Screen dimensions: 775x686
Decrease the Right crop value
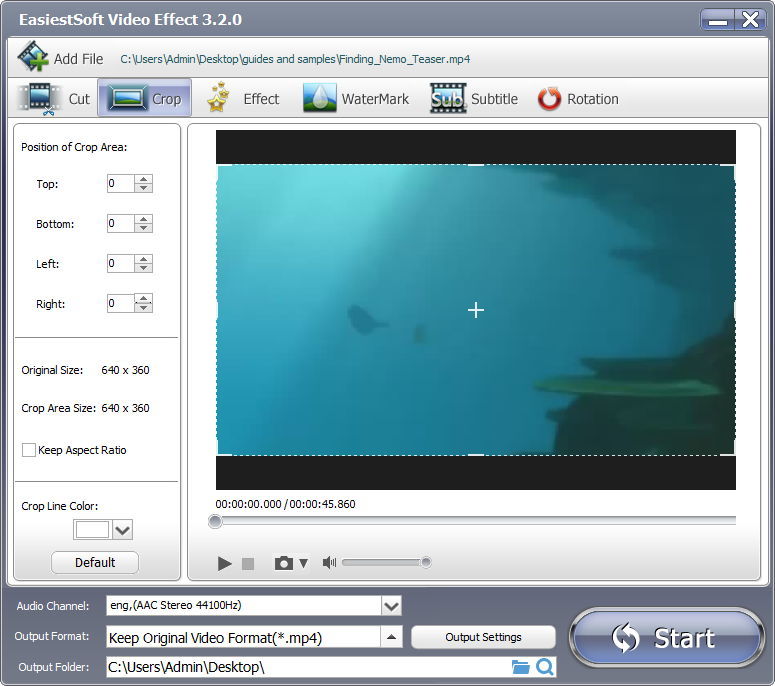click(143, 308)
